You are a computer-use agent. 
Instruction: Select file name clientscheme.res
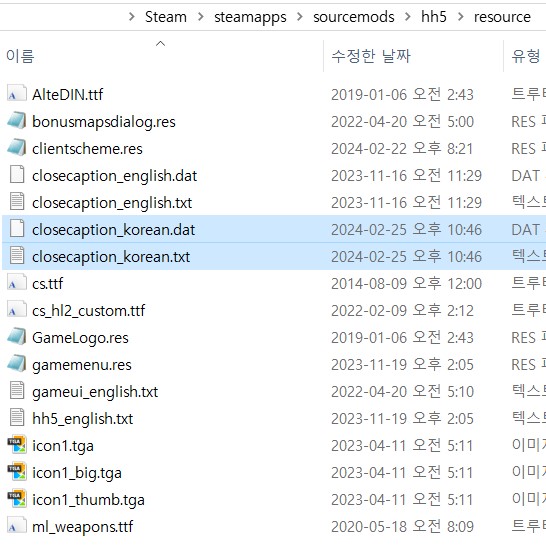pos(87,149)
